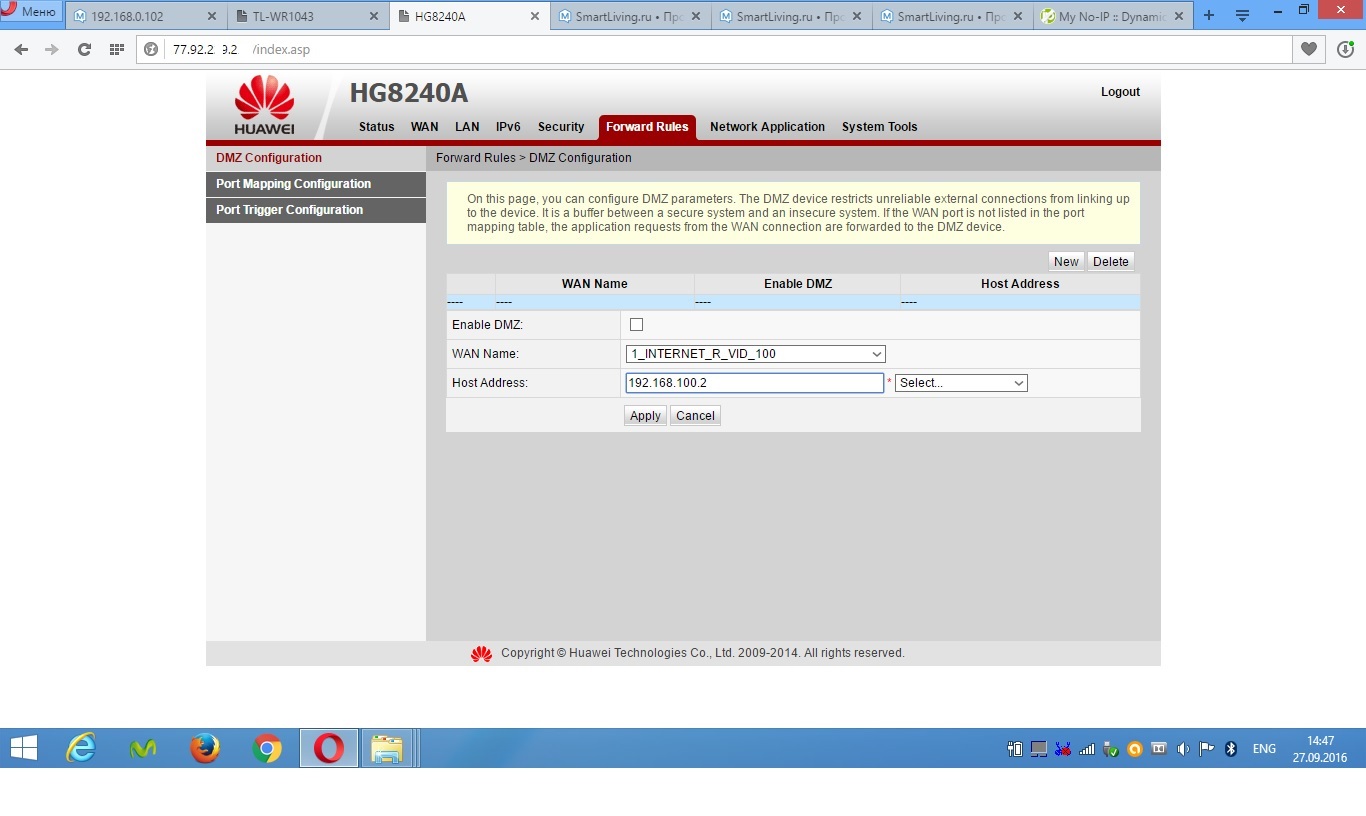Reload the page with refresh icon
Image resolution: width=1366 pixels, height=816 pixels.
(x=84, y=49)
